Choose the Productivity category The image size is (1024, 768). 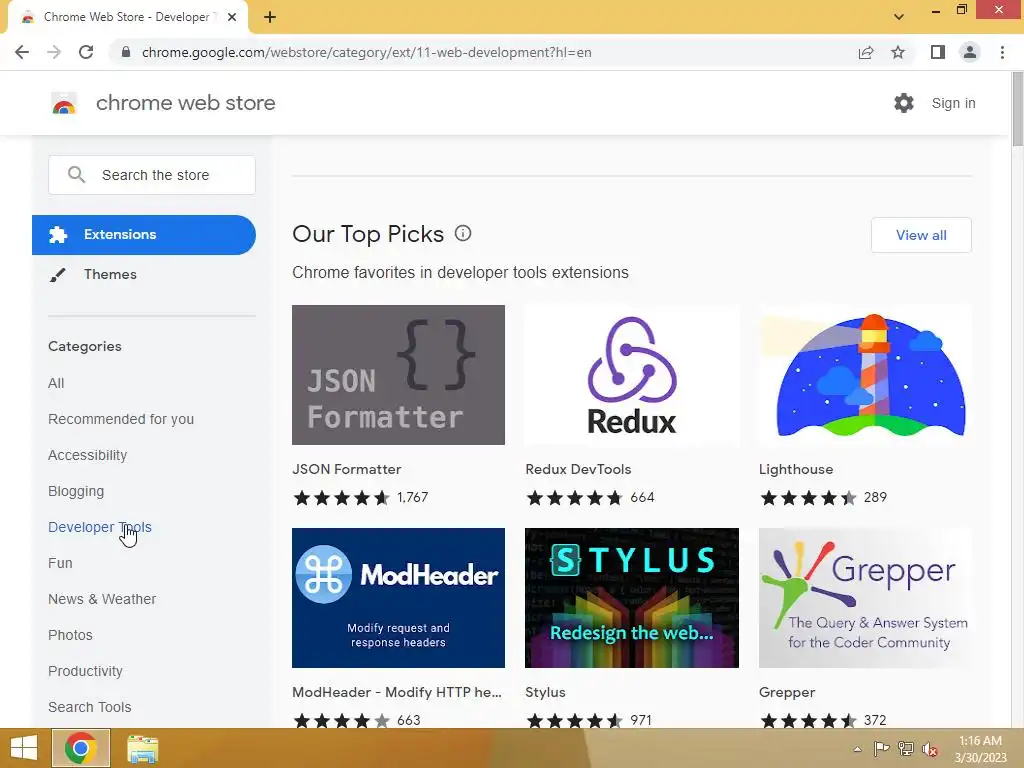(x=86, y=671)
